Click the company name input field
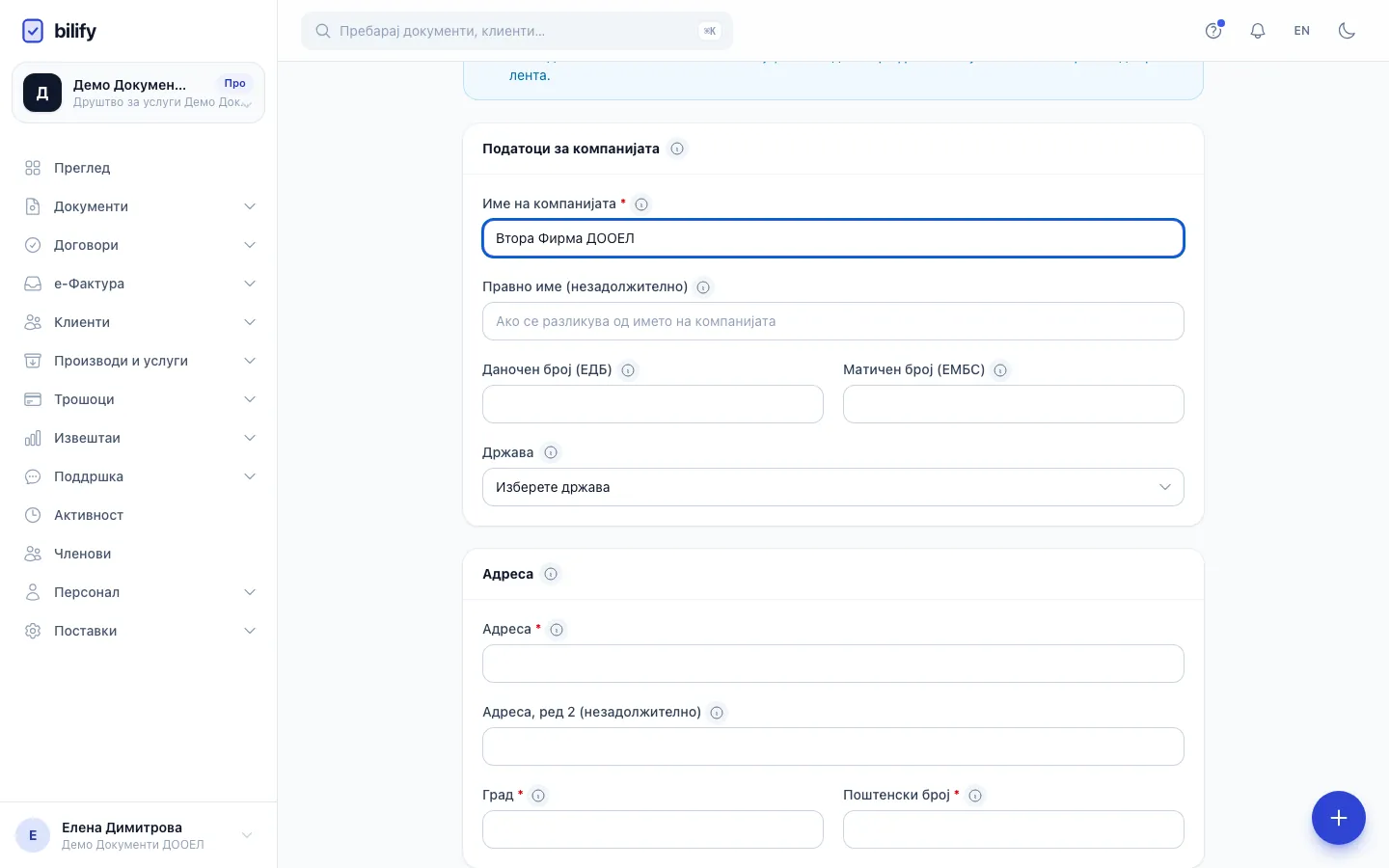Viewport: 1389px width, 868px height. 833,238
